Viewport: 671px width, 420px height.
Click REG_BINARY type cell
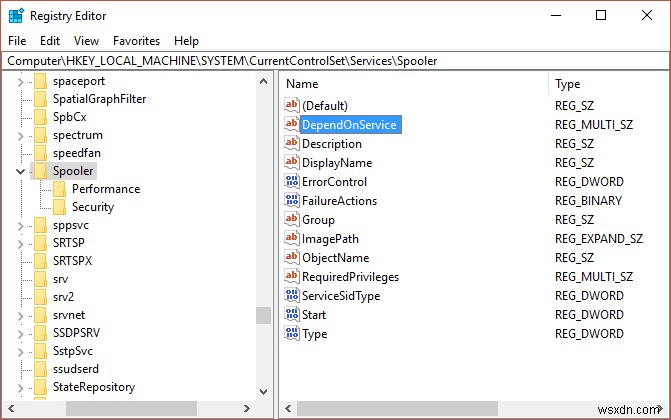588,200
